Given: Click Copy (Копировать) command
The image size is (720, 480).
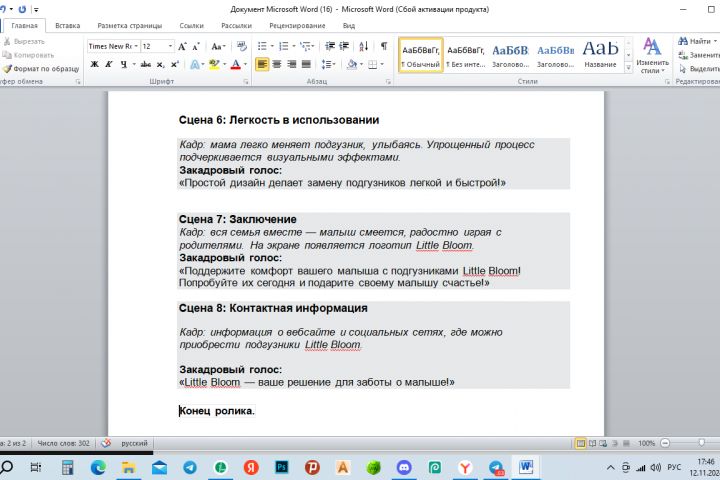Looking at the screenshot, I should tap(28, 55).
